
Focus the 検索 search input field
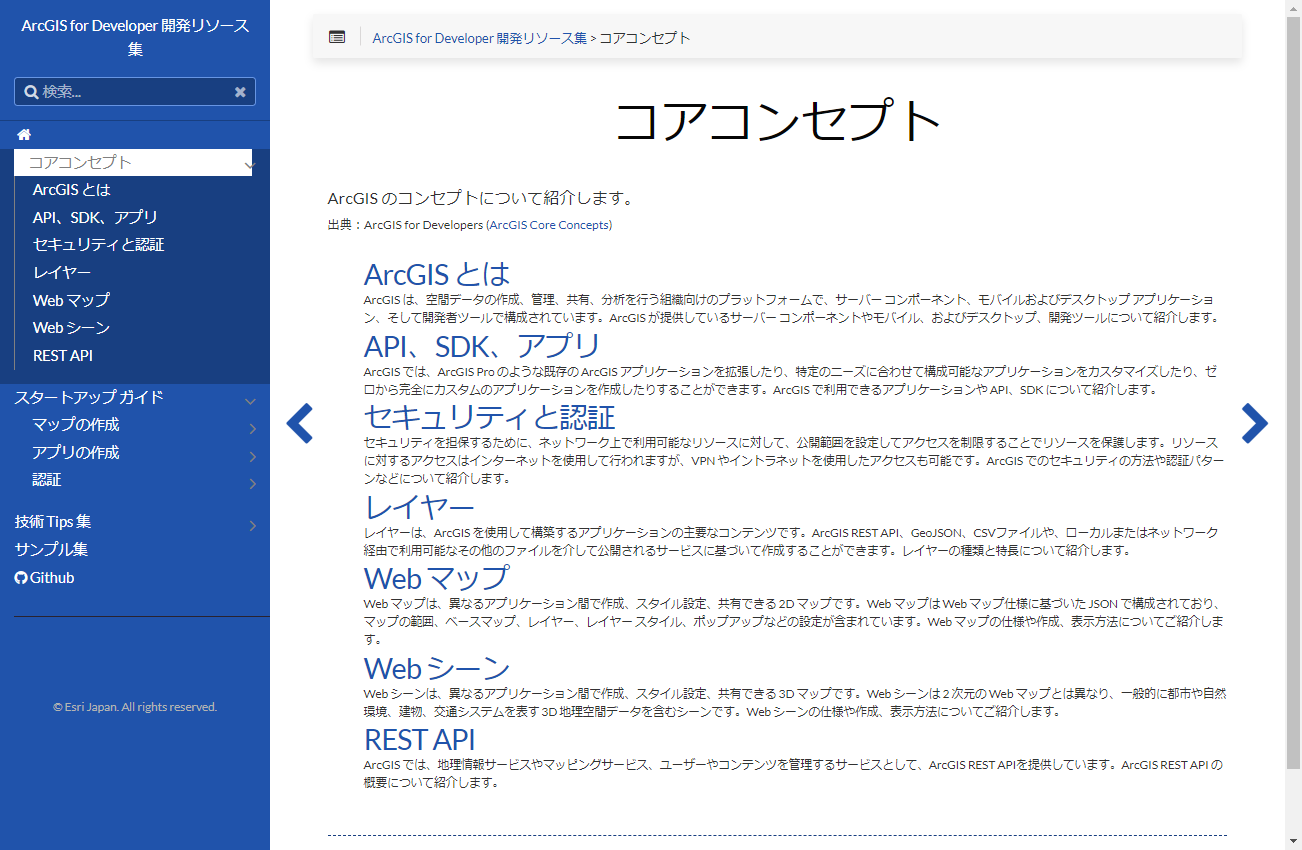[135, 92]
